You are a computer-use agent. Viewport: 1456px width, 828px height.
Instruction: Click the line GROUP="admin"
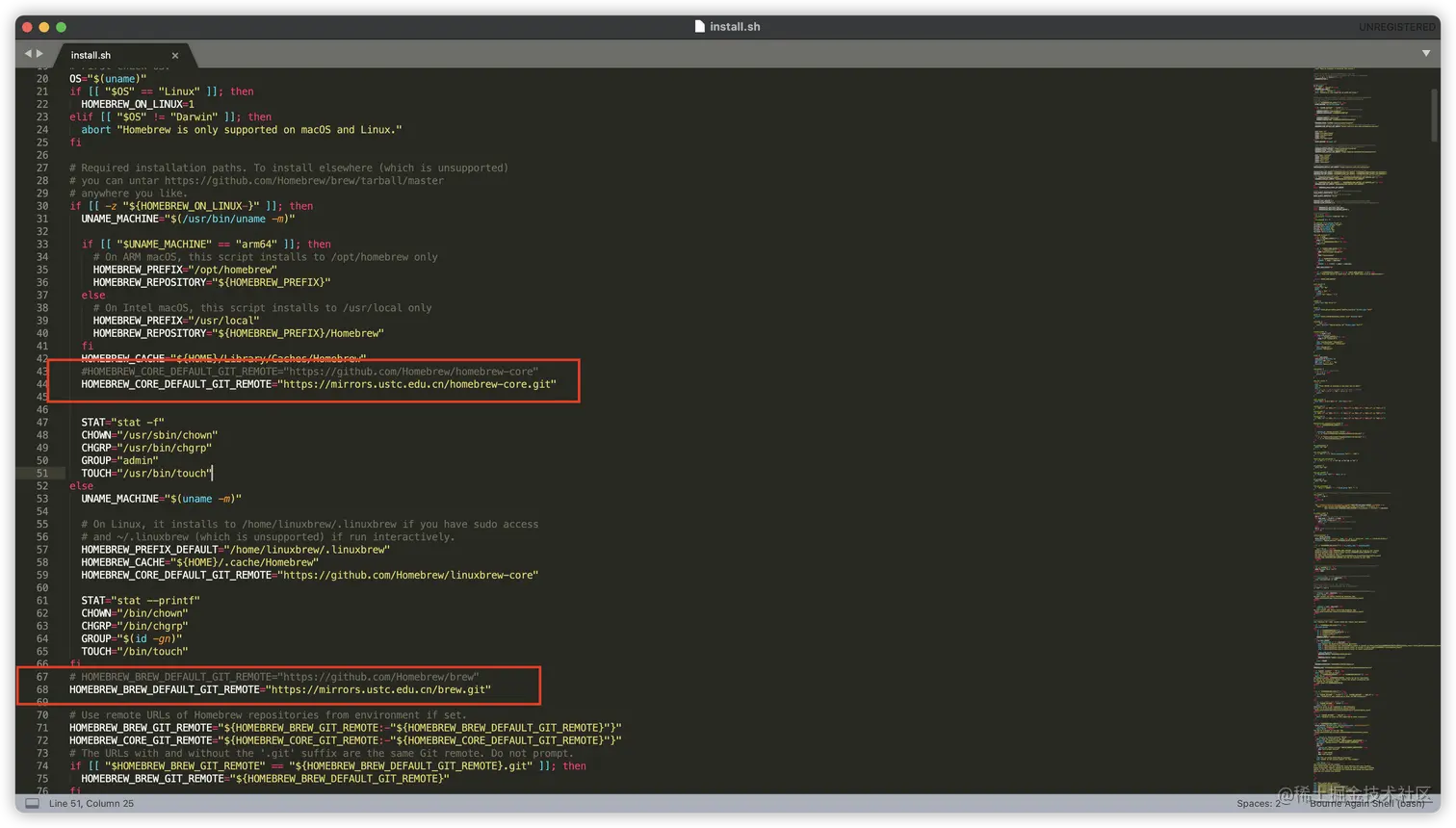[x=119, y=461]
